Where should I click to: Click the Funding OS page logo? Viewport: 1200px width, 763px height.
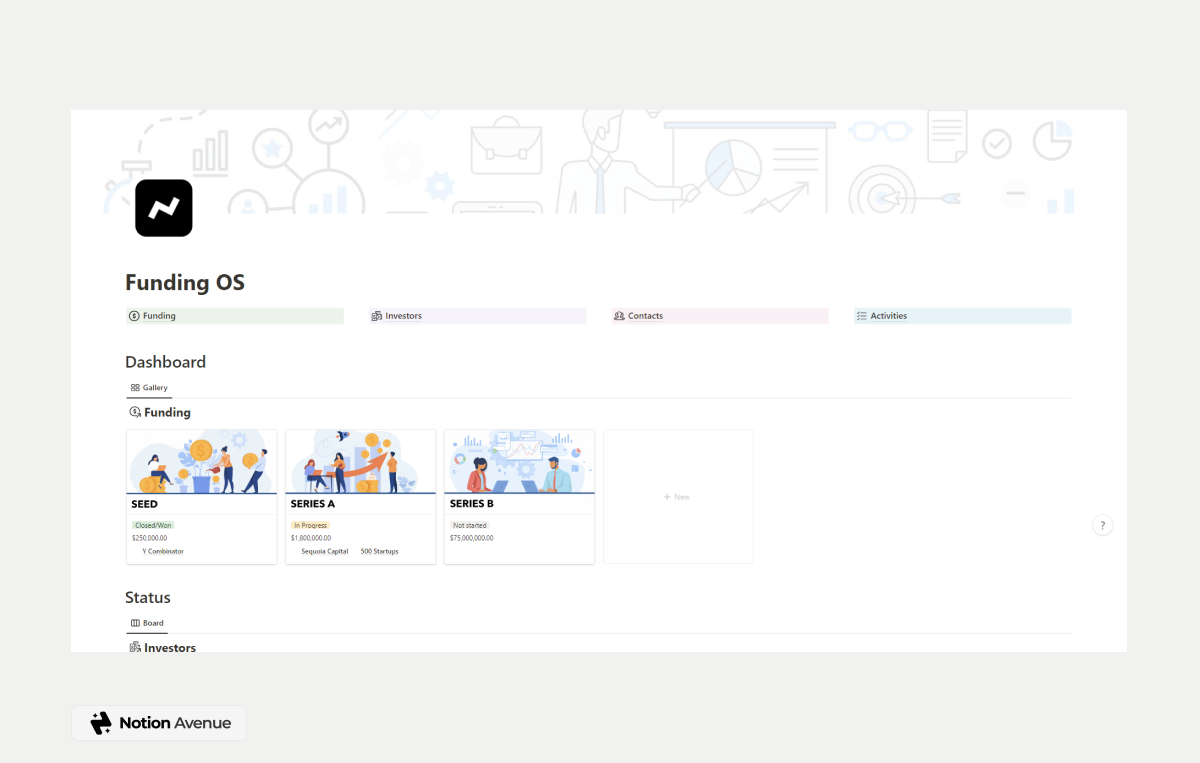pyautogui.click(x=163, y=207)
